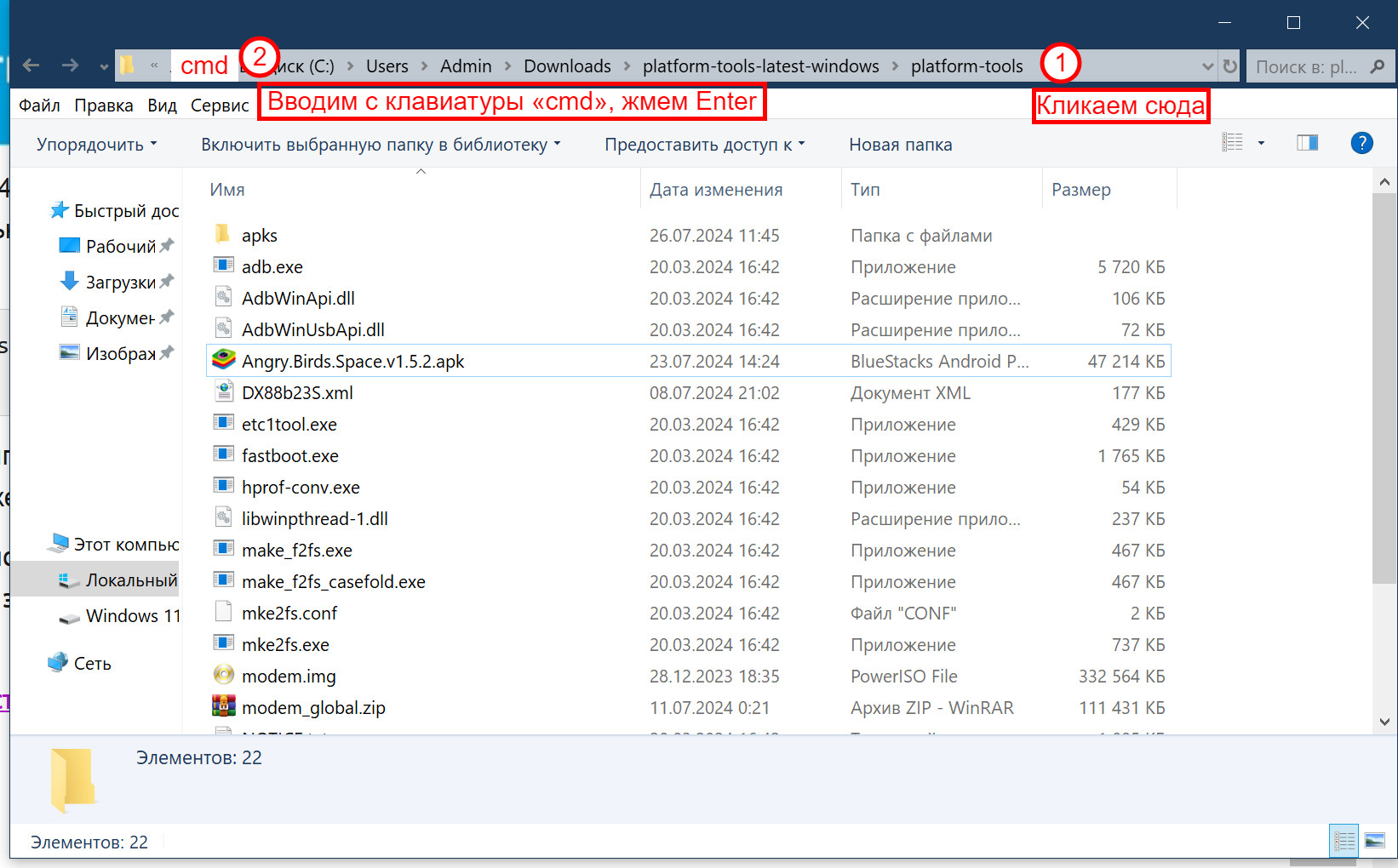Expand the address bar history dropdown
This screenshot has width=1398, height=868.
[1207, 66]
